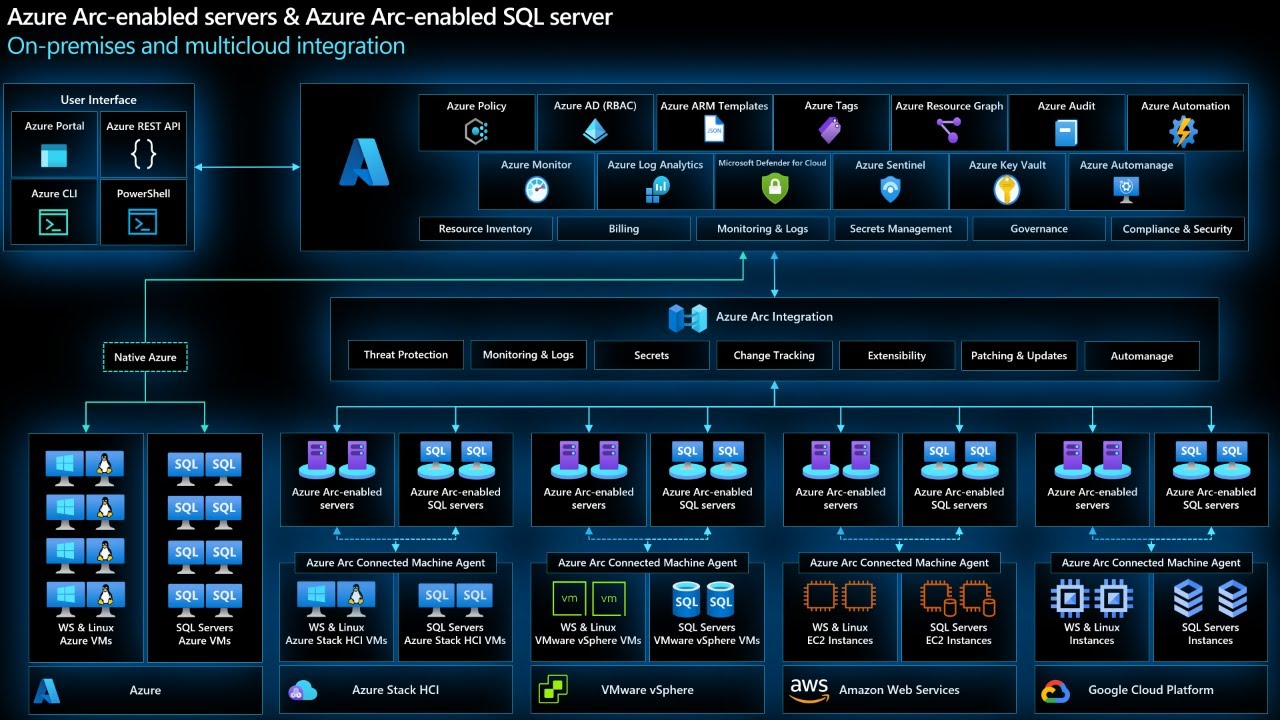Click the Automanage box in Arc Integration

(x=1141, y=355)
